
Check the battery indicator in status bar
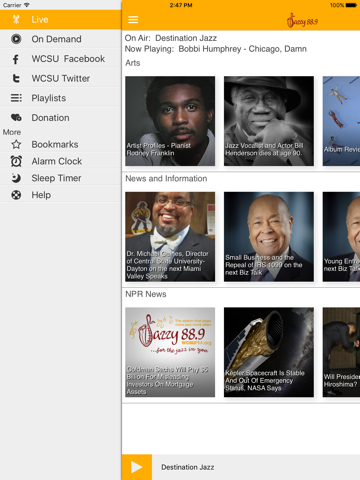point(351,5)
